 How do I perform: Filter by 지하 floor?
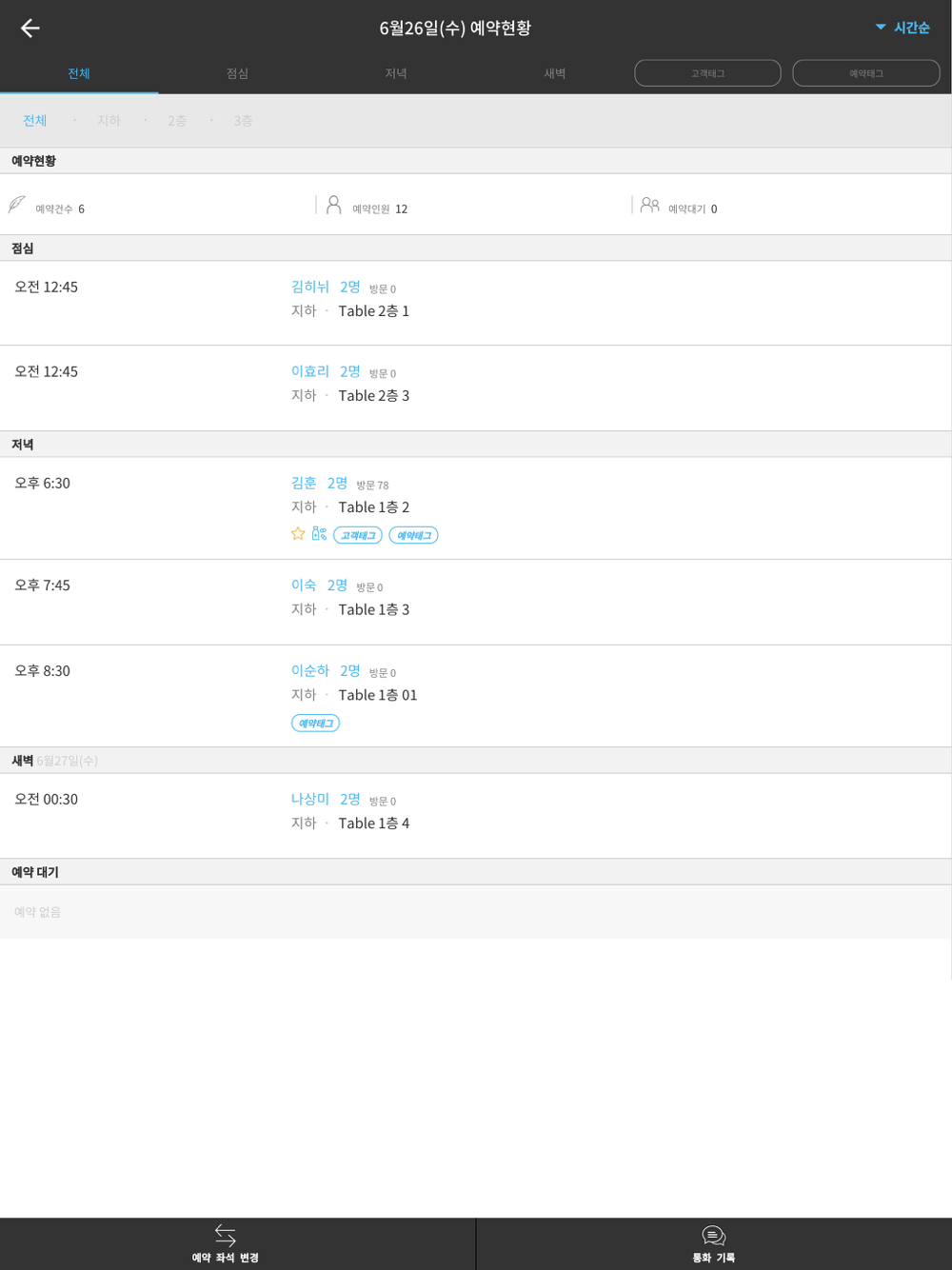(x=109, y=121)
